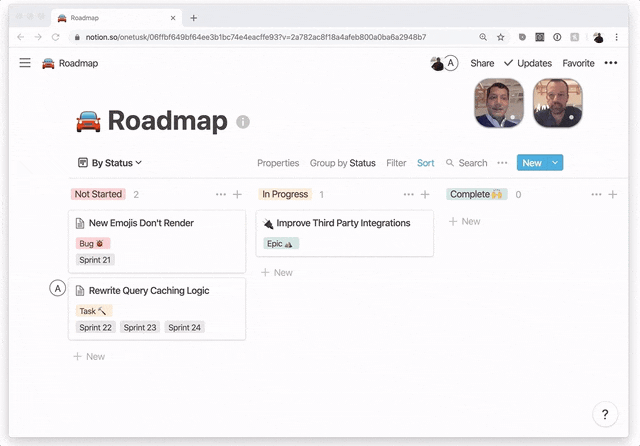The width and height of the screenshot is (640, 446).
Task: Click the Sprint 21 tag
Action: click(x=95, y=260)
